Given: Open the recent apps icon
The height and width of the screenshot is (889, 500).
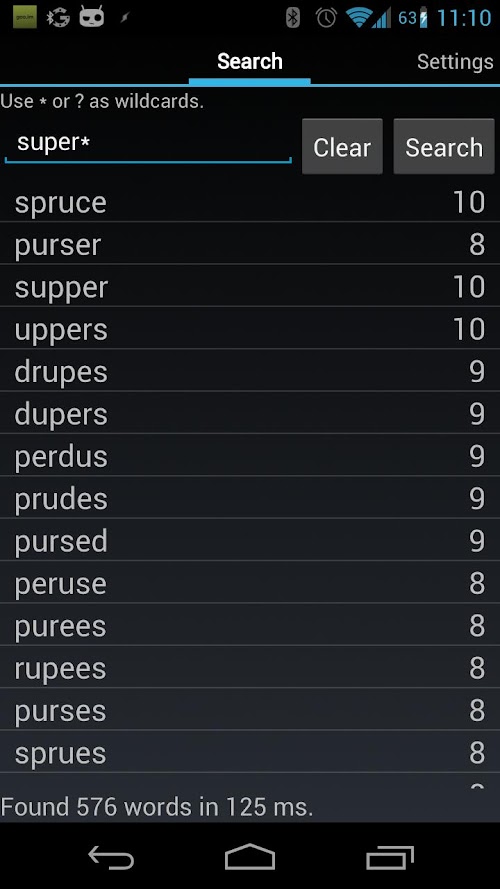Looking at the screenshot, I should tap(389, 857).
